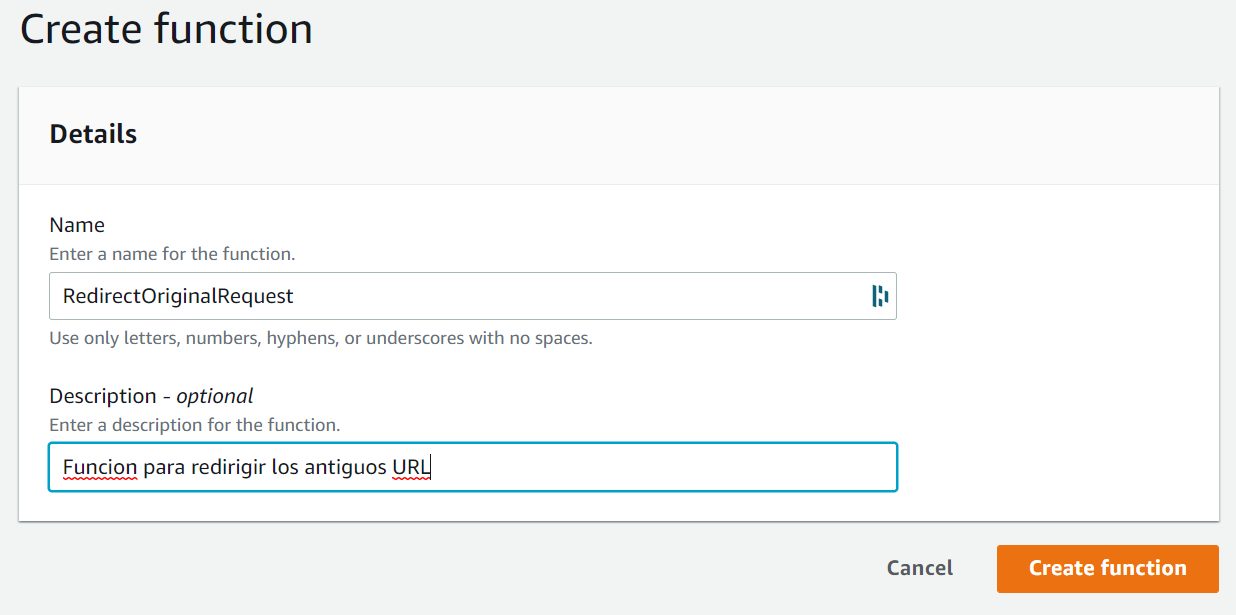Click the 'Enter a description for the function' hint
This screenshot has height=615, width=1236.
(194, 425)
